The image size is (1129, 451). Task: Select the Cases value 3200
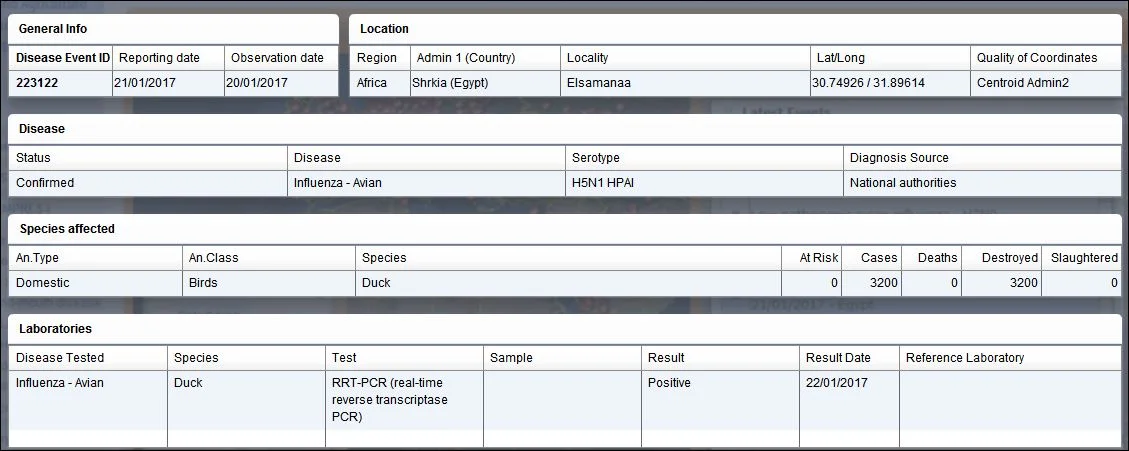tap(873, 283)
